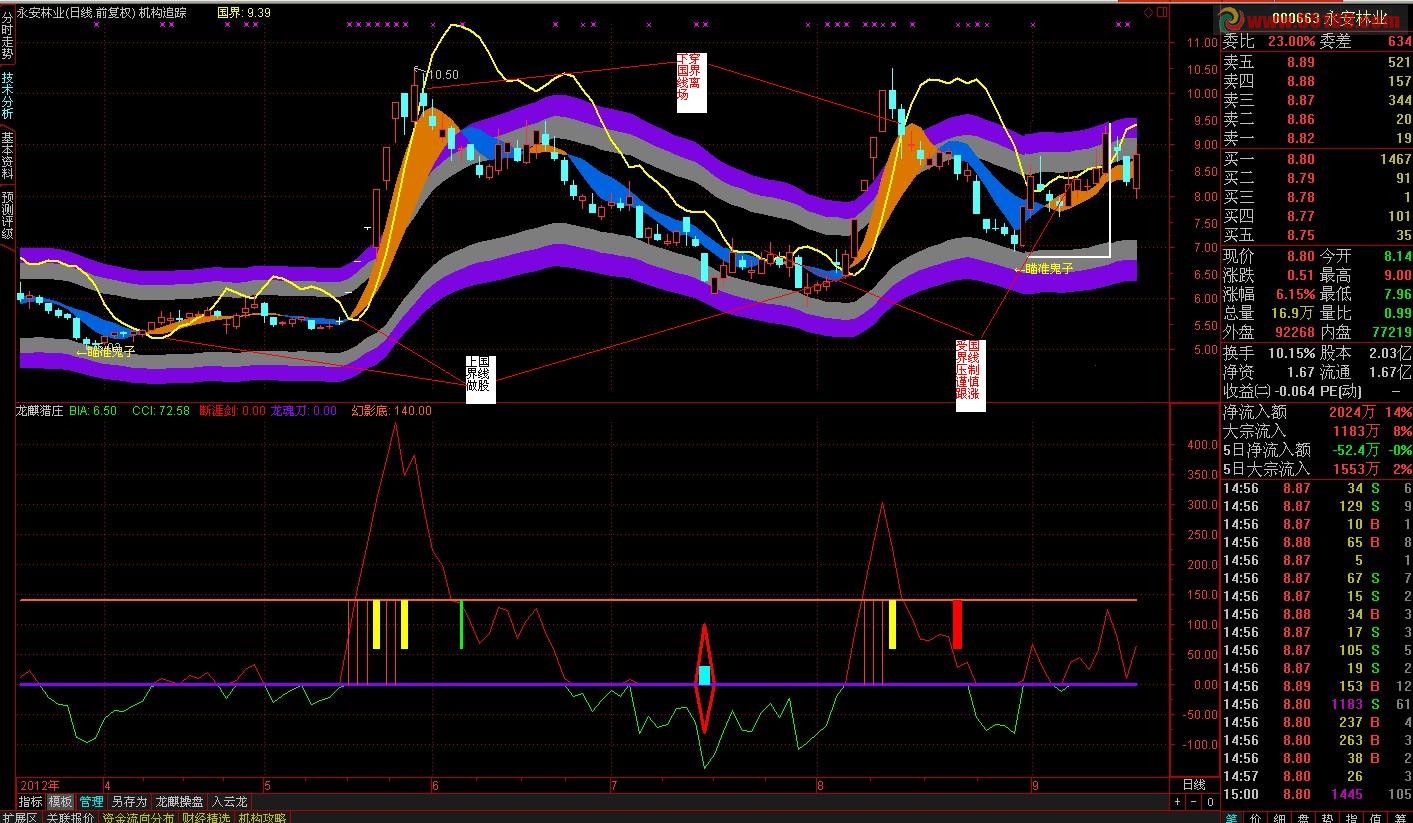Click the plus zoom button under 日线
Viewport: 1413px width, 823px height.
pyautogui.click(x=1176, y=802)
